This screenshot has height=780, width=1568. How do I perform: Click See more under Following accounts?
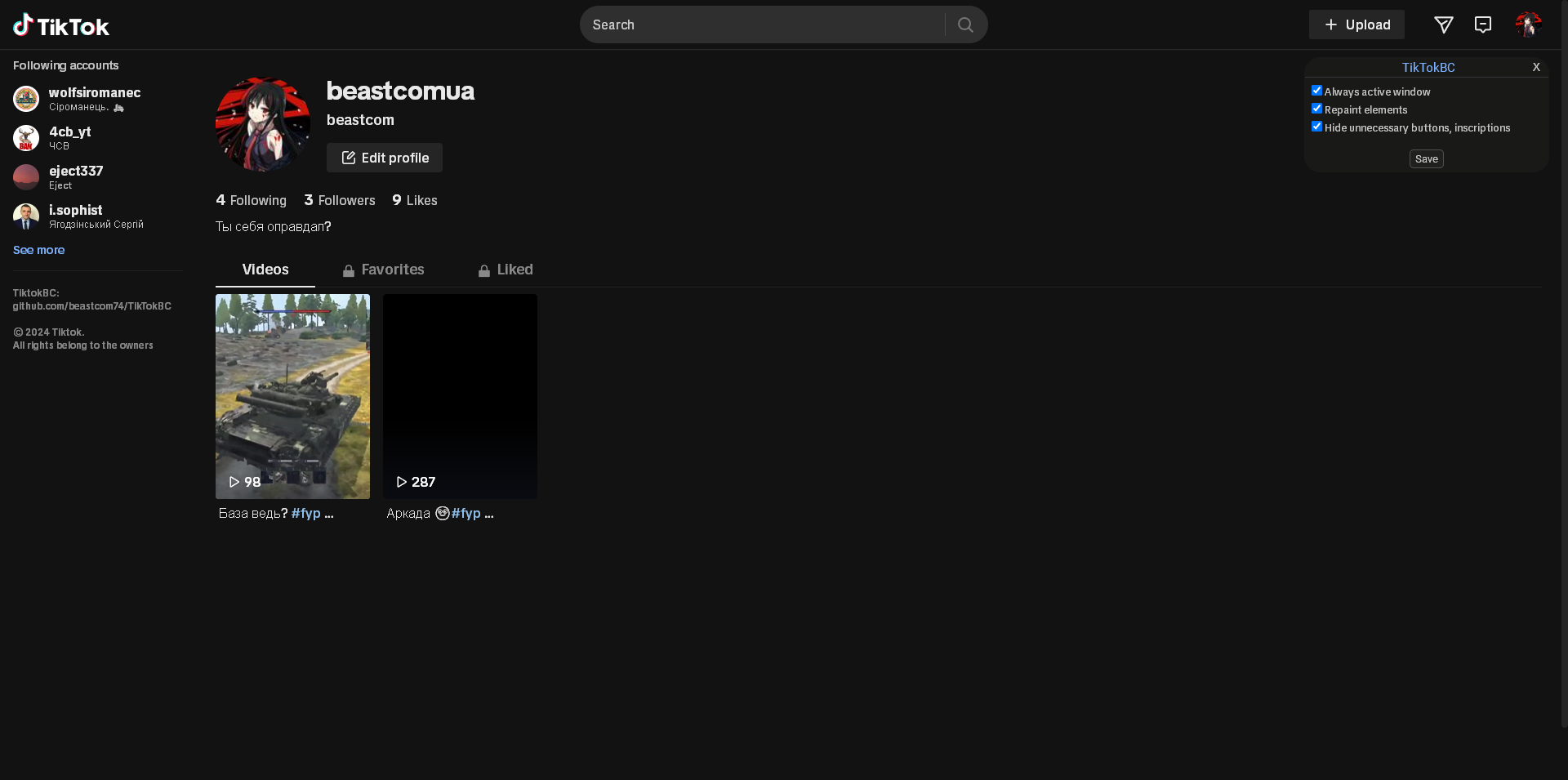pos(38,250)
